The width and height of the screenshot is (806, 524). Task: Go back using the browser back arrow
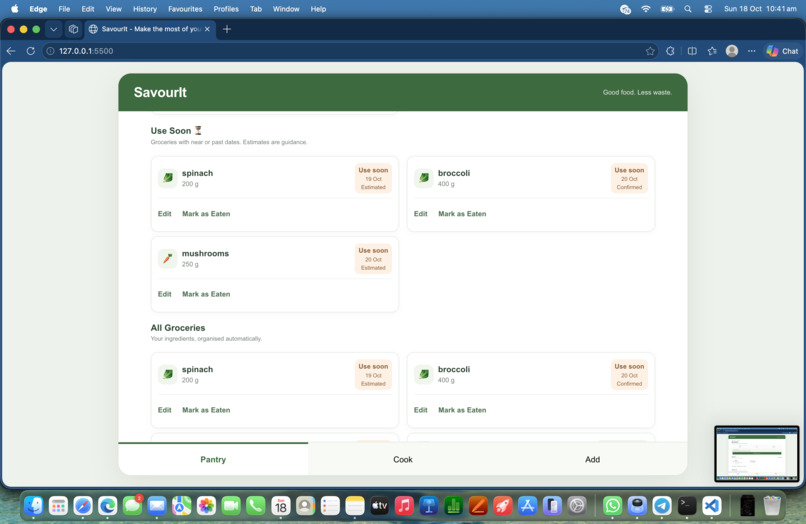[11, 51]
